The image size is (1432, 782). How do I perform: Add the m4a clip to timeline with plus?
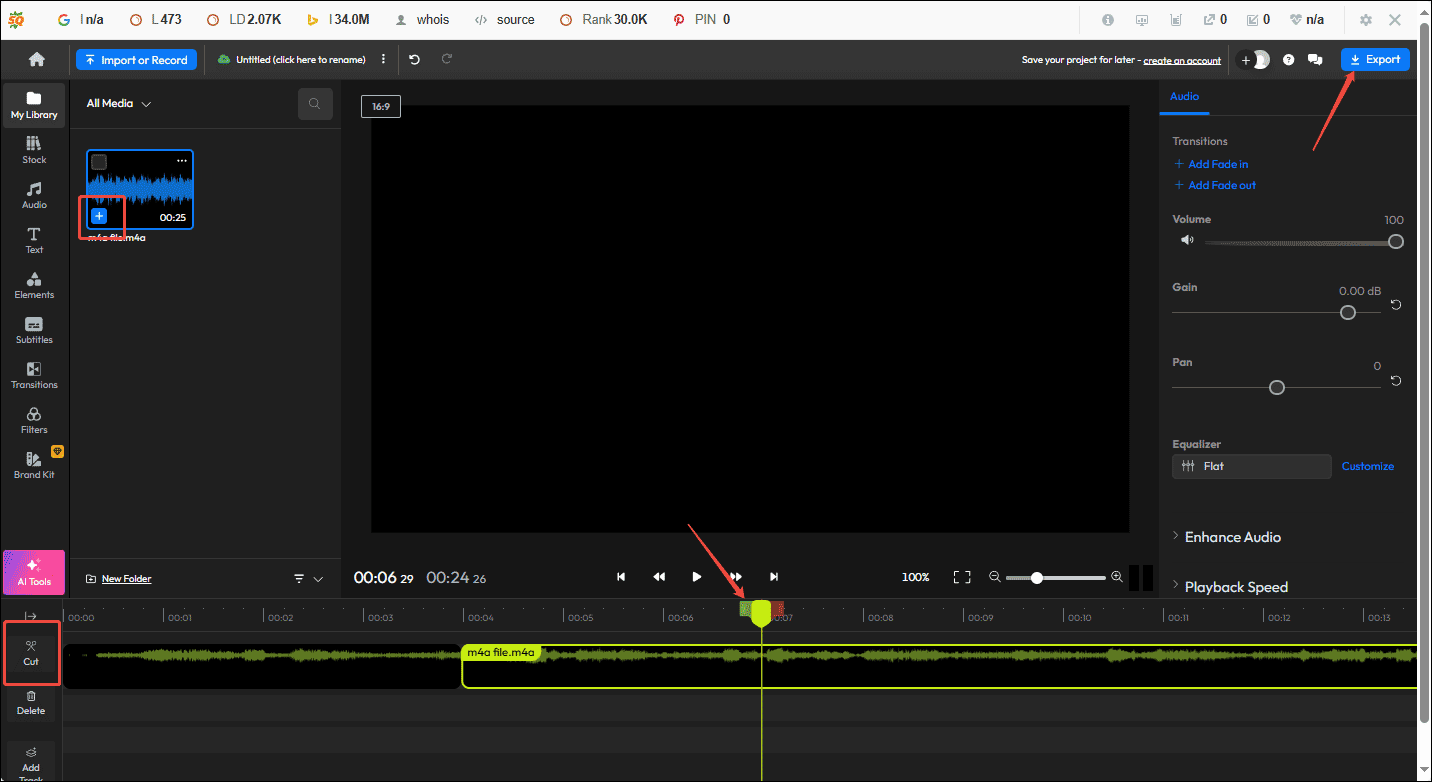click(x=99, y=216)
